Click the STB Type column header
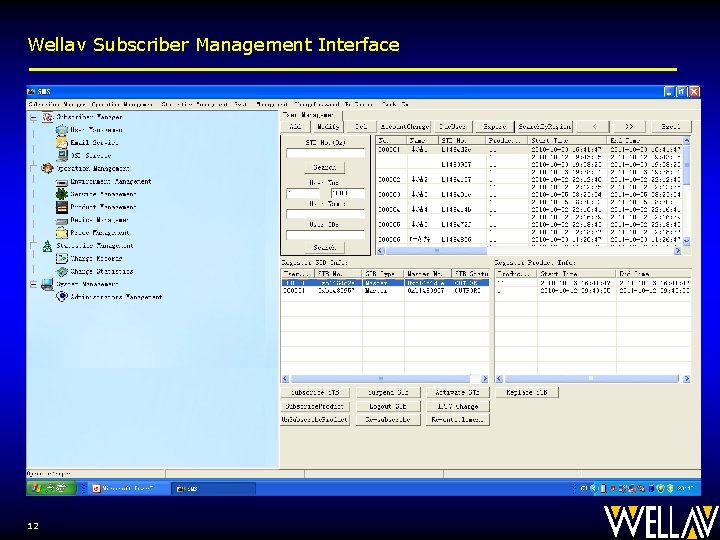Viewport: 720px width, 540px height. click(x=383, y=274)
